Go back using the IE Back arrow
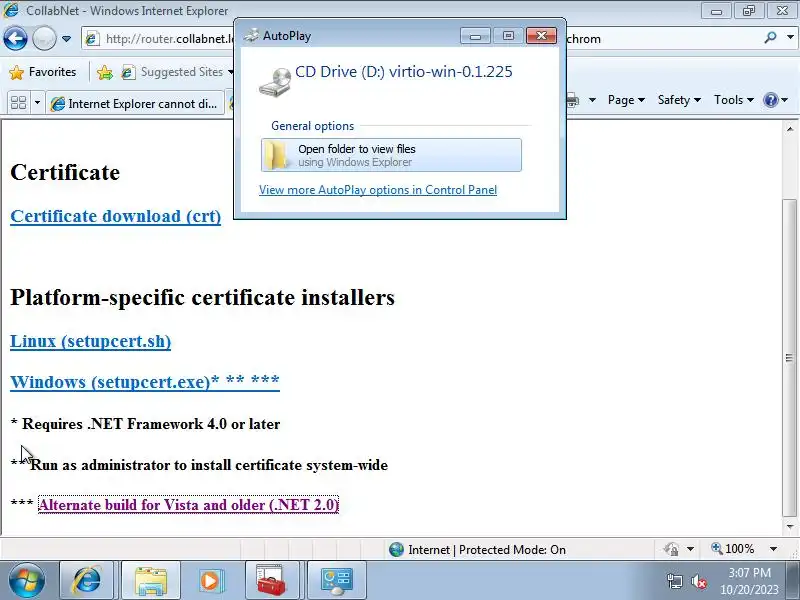The height and width of the screenshot is (600, 800). click(x=15, y=39)
